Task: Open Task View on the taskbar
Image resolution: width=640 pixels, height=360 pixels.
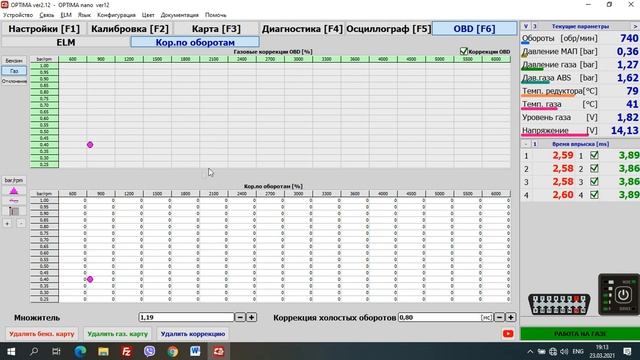Action: point(56,351)
